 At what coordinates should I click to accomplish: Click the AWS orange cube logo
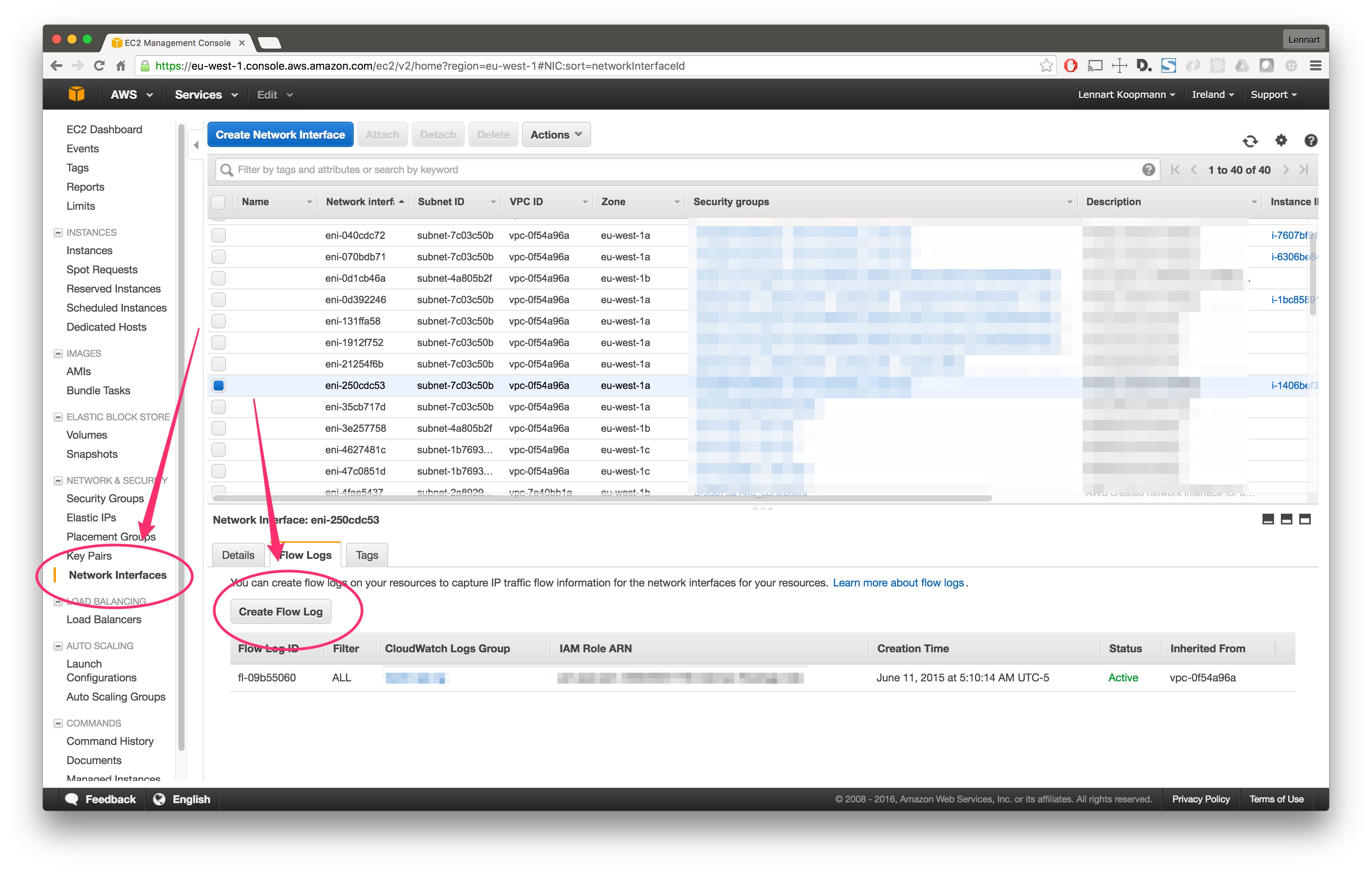[x=76, y=95]
